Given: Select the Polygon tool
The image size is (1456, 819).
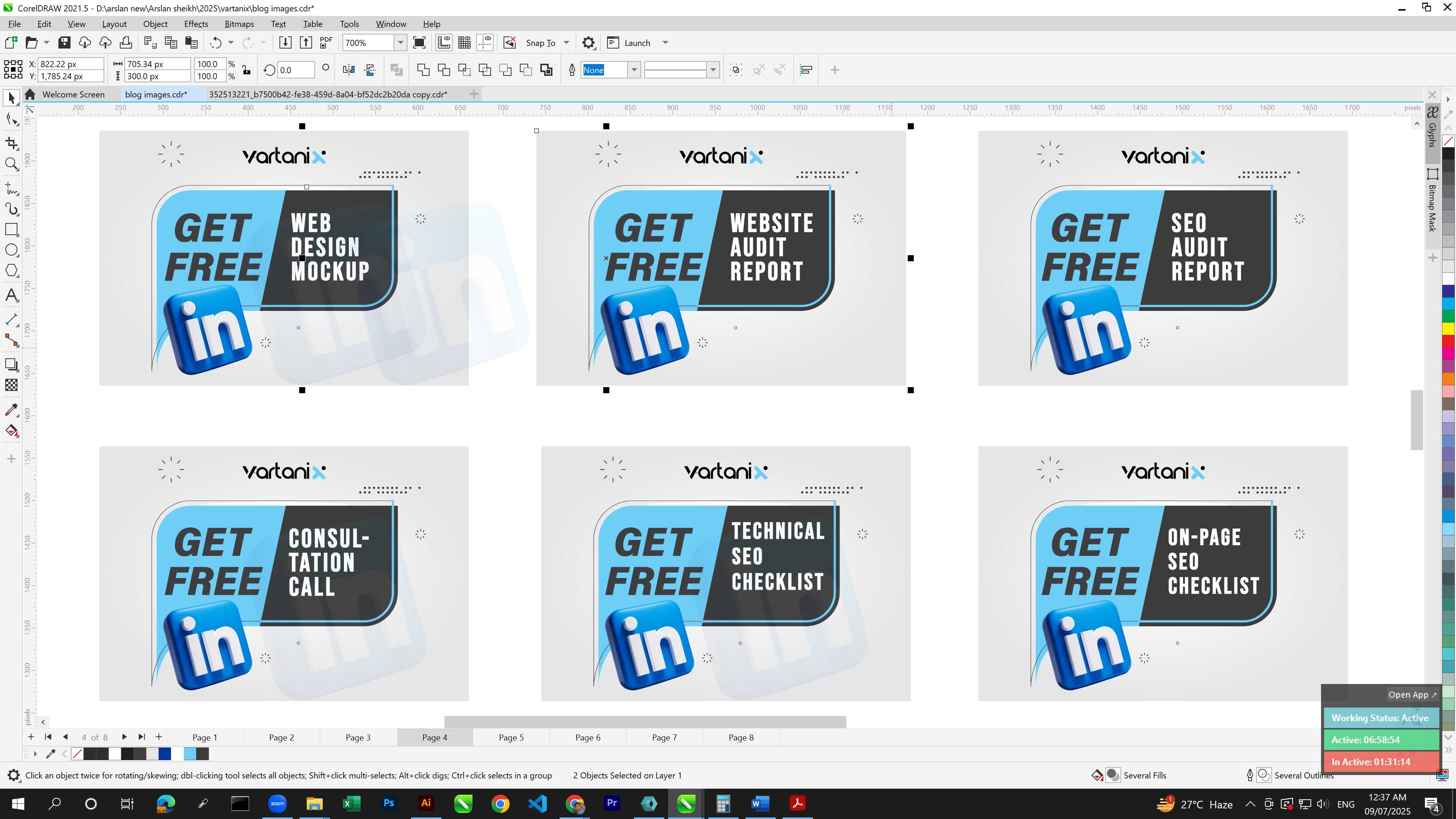Looking at the screenshot, I should pyautogui.click(x=11, y=270).
